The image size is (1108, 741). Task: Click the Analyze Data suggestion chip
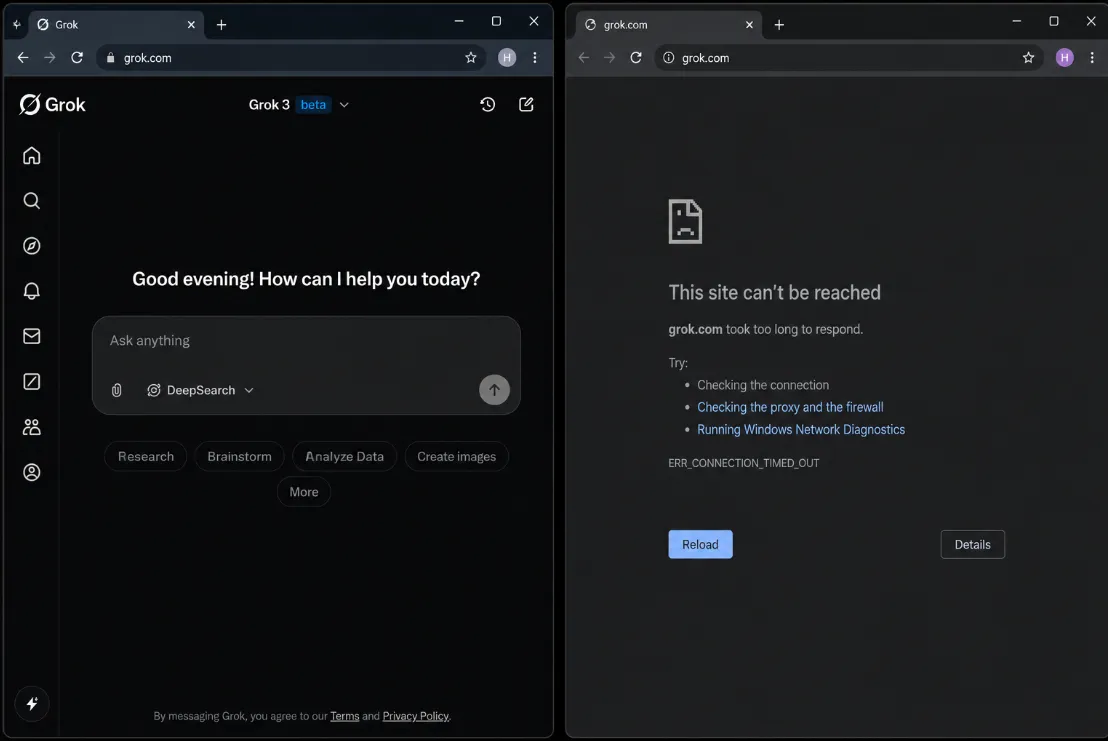[x=344, y=456]
